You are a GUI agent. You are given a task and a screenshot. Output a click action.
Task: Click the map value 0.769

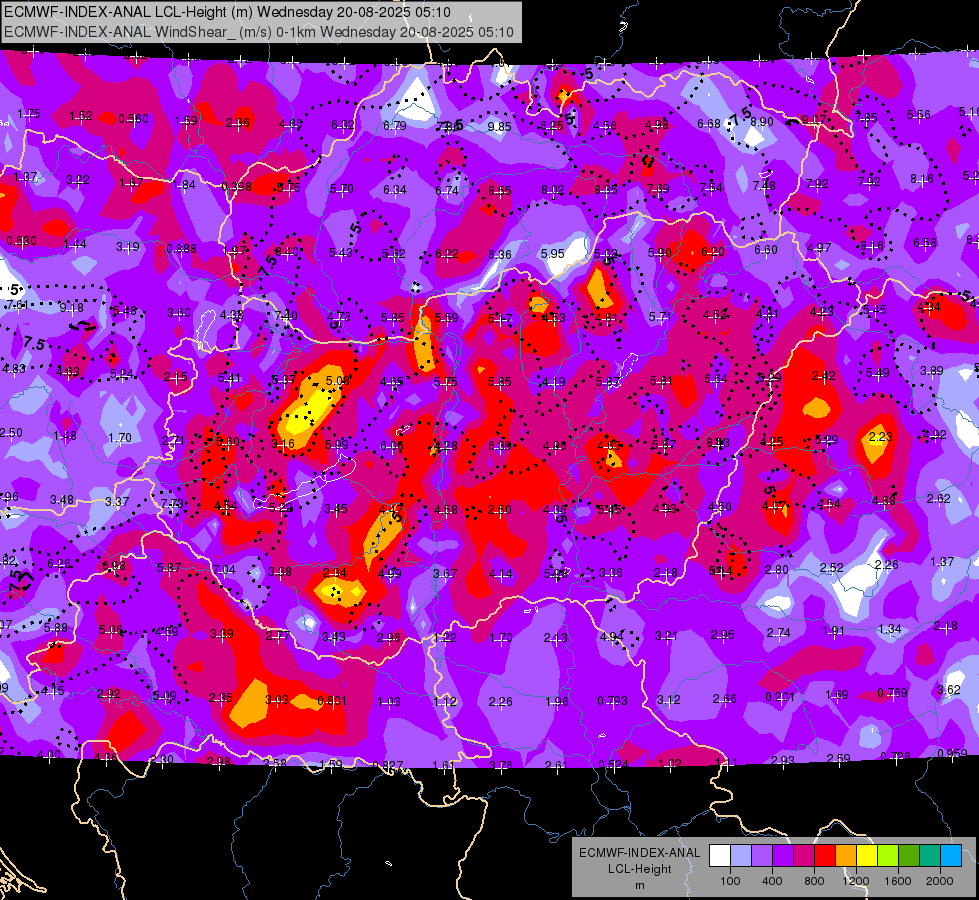click(892, 693)
